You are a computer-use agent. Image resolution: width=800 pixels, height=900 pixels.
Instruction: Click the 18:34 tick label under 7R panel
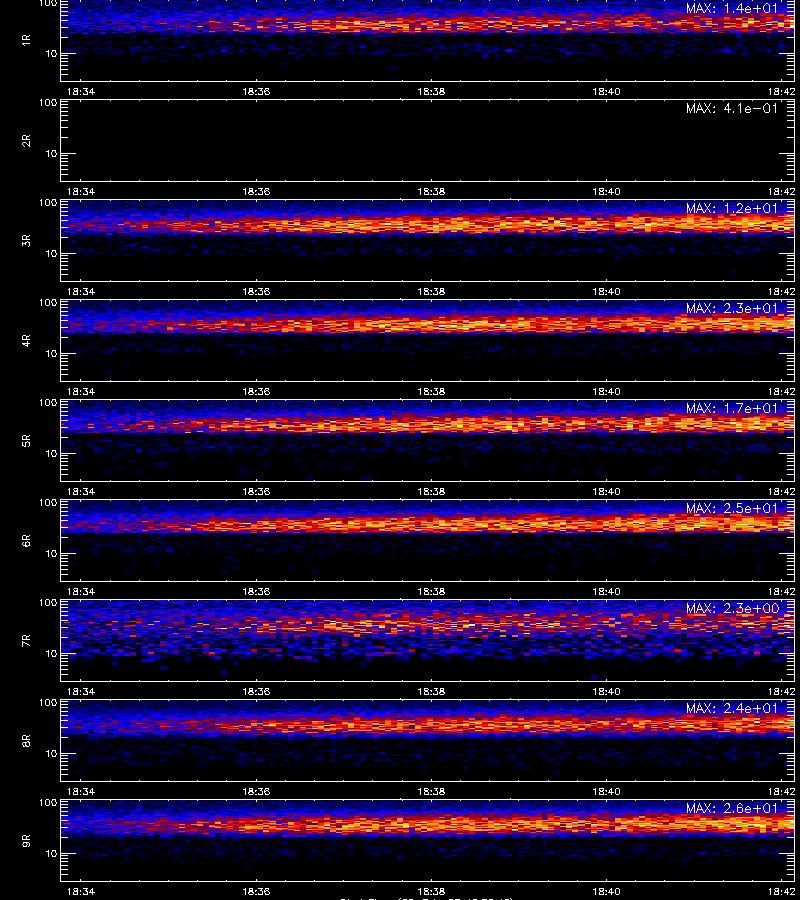81,692
